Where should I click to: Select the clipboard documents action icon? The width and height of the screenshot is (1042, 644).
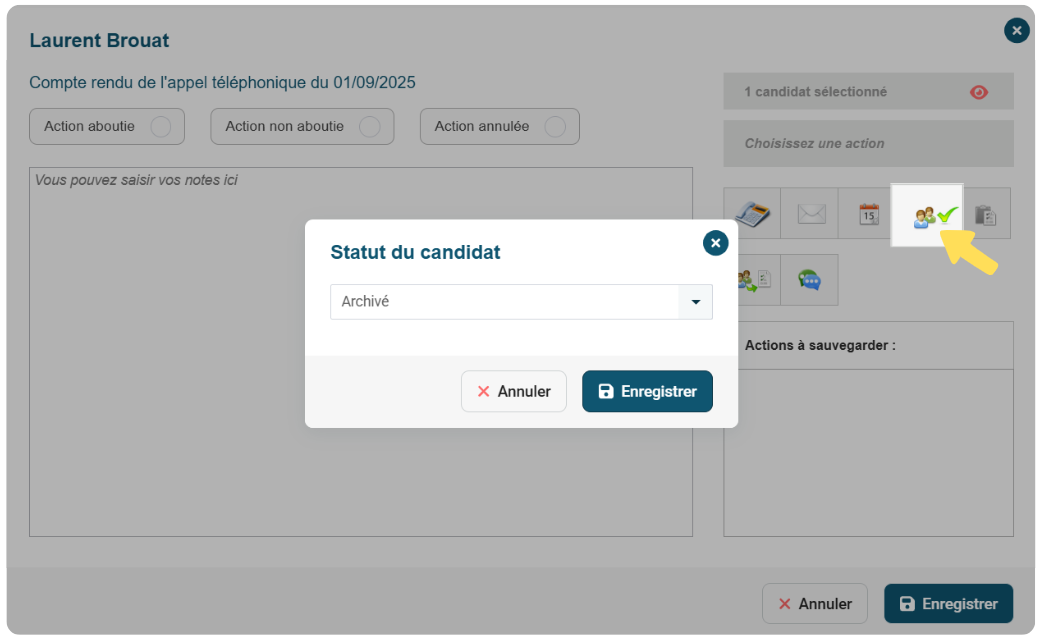[x=986, y=215]
